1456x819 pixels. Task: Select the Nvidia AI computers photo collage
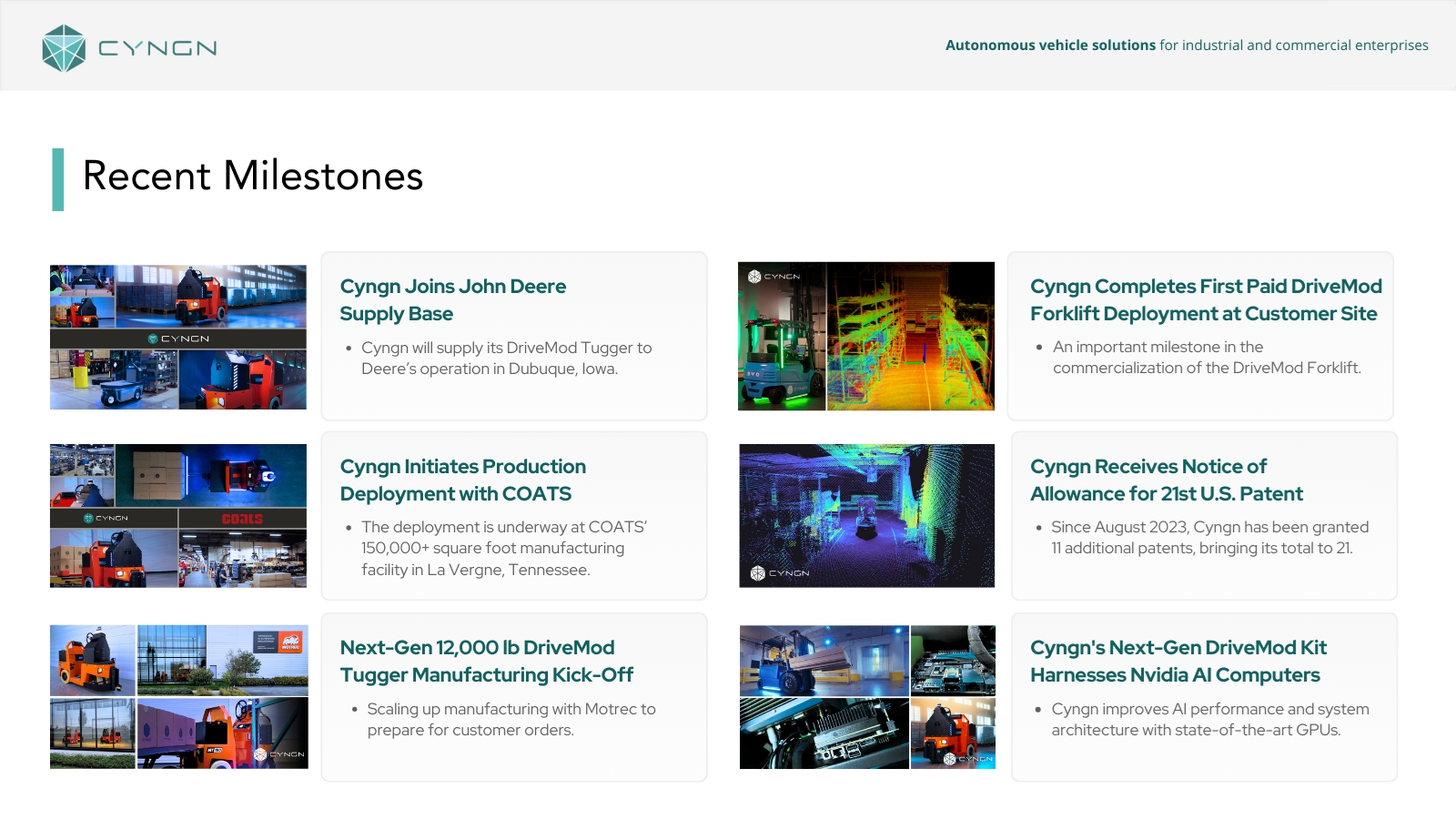click(x=867, y=696)
